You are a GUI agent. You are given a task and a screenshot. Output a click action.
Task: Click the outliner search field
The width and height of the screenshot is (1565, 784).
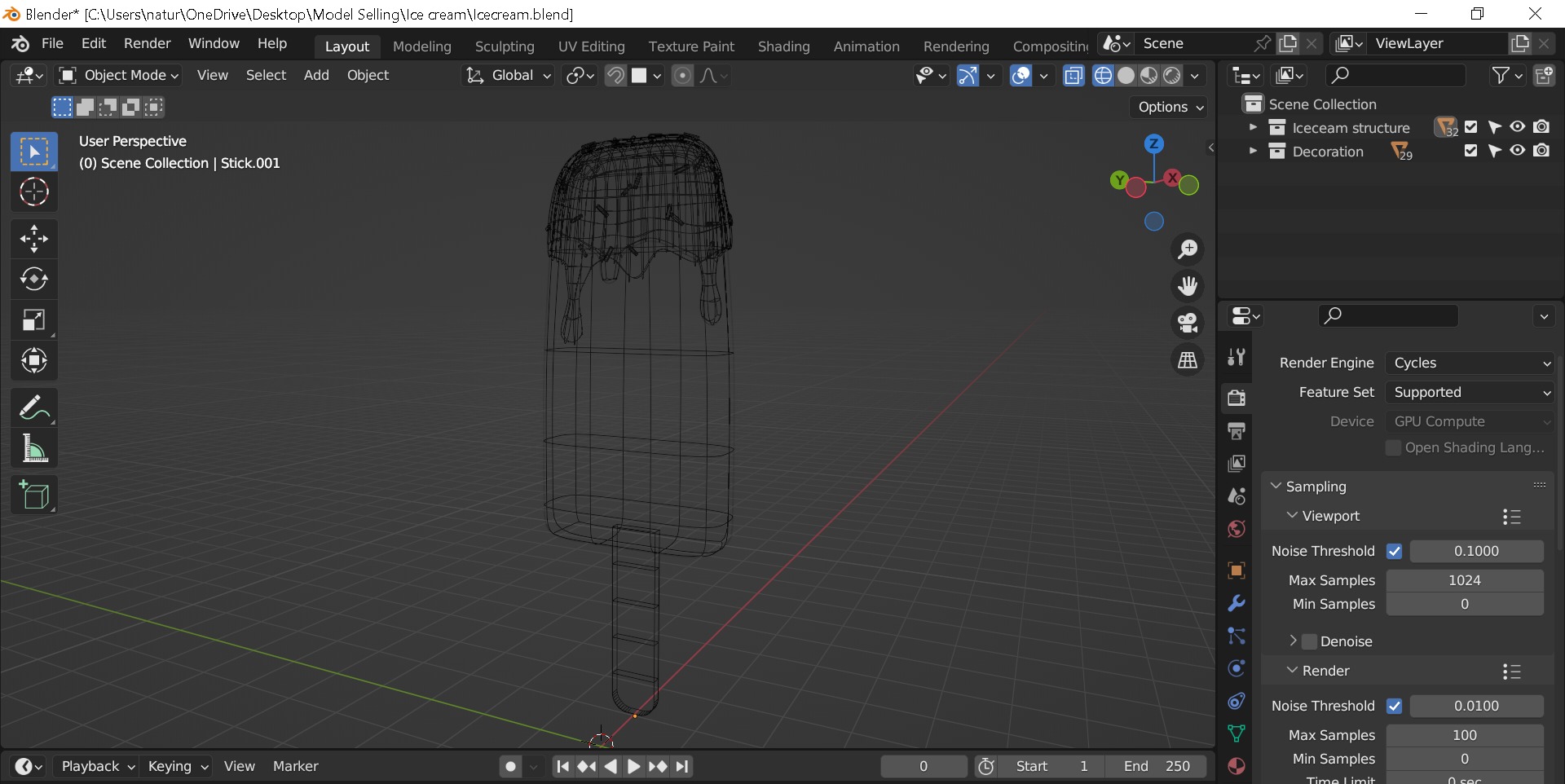point(1395,76)
